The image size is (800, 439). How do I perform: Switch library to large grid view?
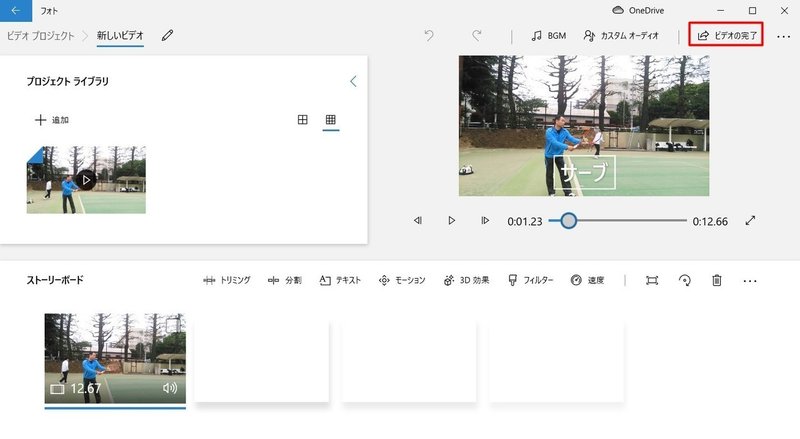click(x=303, y=119)
